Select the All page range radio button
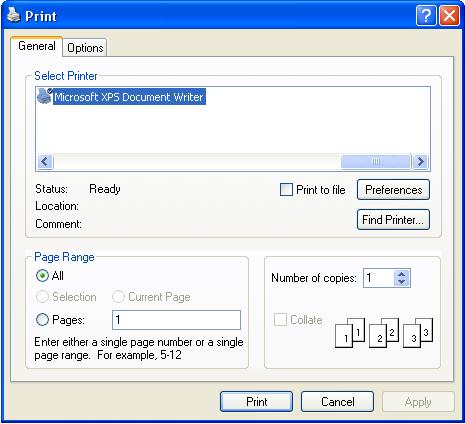Viewport: 465px width, 424px height. click(42, 276)
